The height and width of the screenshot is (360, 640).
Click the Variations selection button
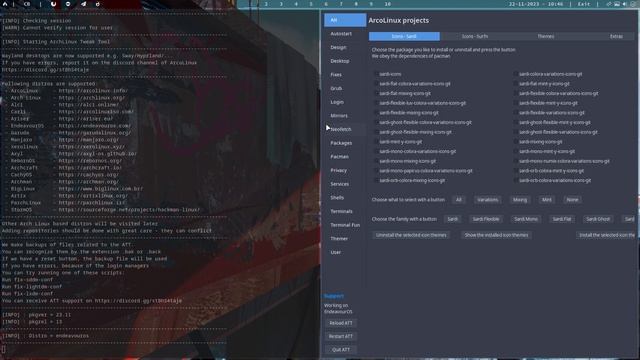tap(487, 200)
